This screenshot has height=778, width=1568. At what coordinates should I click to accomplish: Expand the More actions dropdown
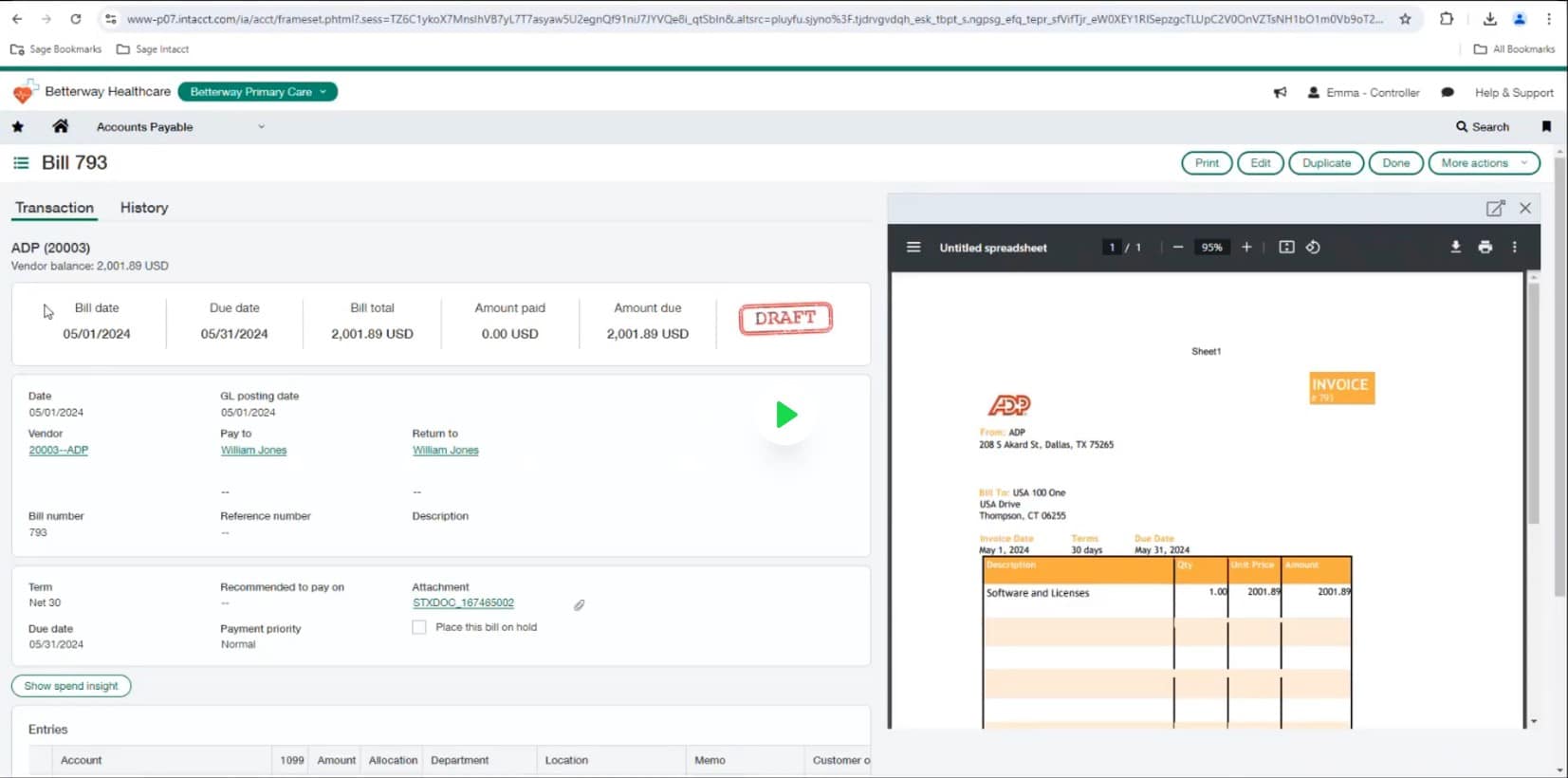coord(1484,163)
